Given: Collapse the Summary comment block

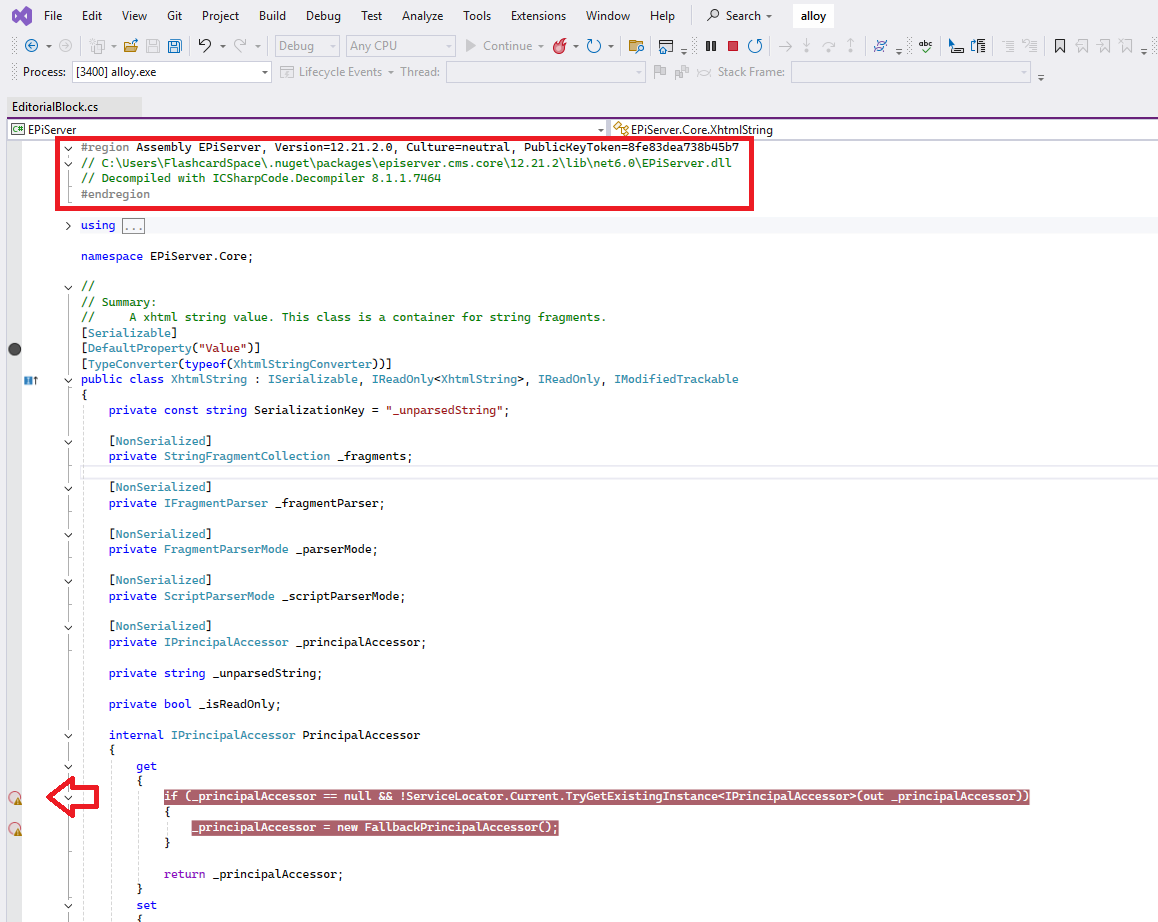Looking at the screenshot, I should tap(68, 287).
